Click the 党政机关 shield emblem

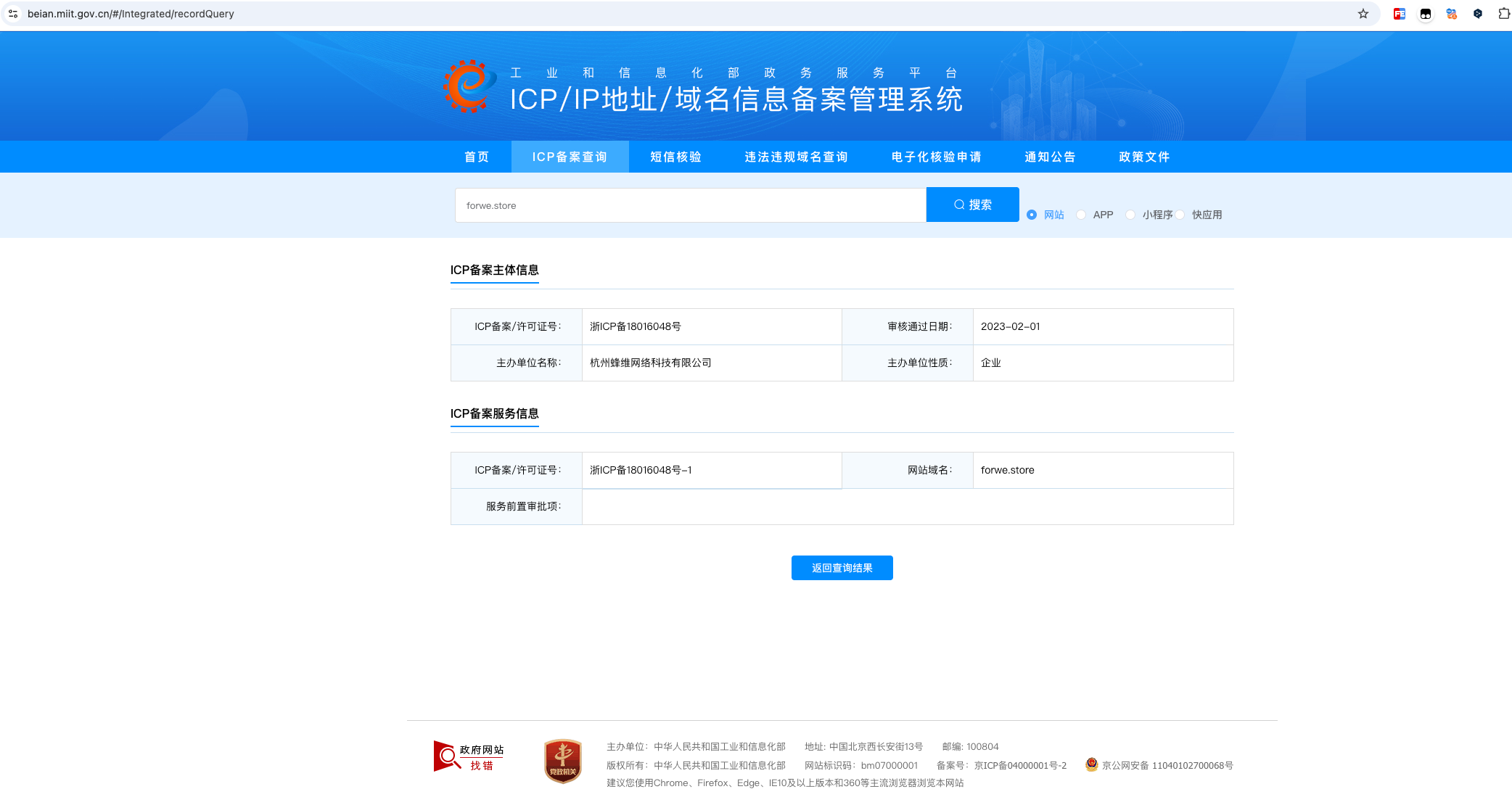click(563, 761)
